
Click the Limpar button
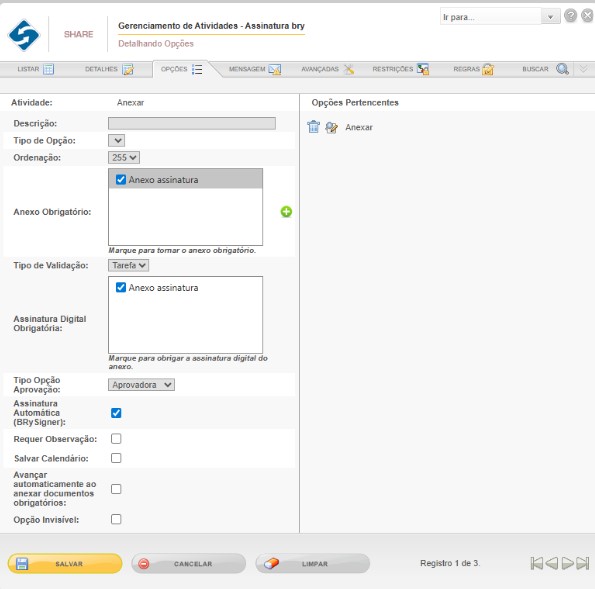pyautogui.click(x=313, y=564)
